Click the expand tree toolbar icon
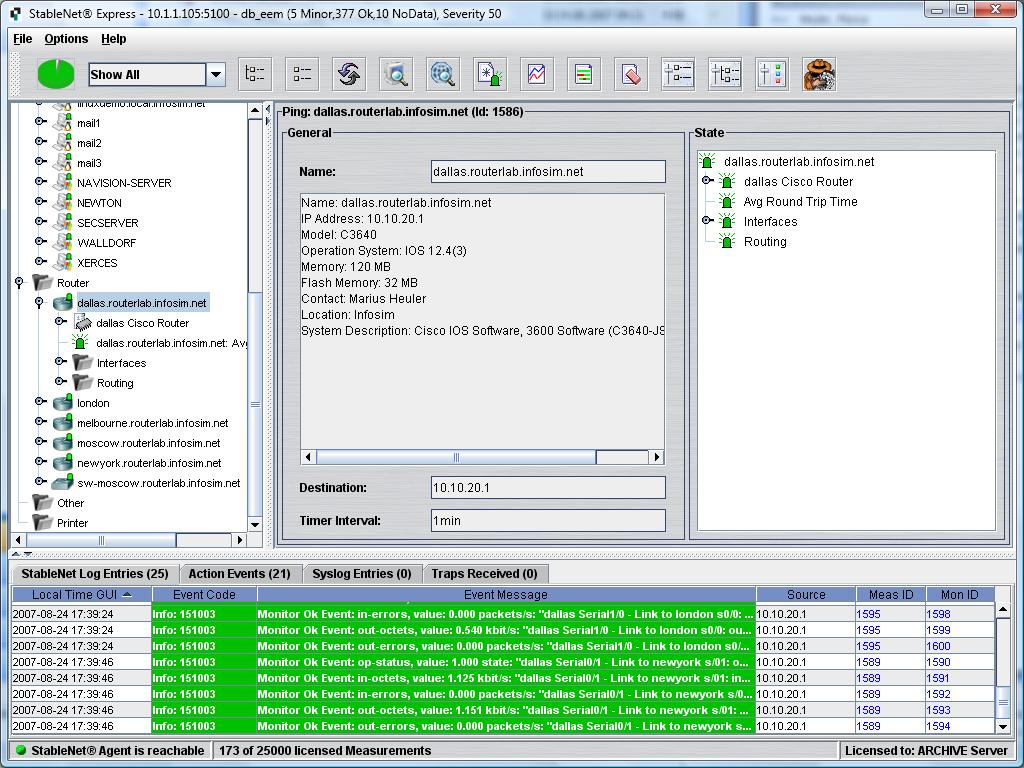This screenshot has height=768, width=1024. pyautogui.click(x=255, y=74)
